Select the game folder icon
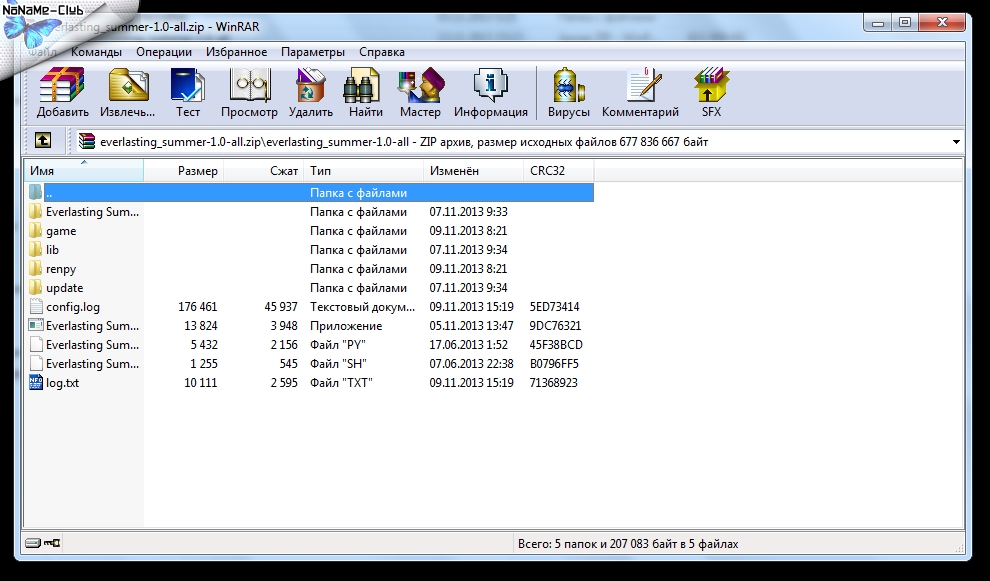990x581 pixels. pyautogui.click(x=36, y=231)
